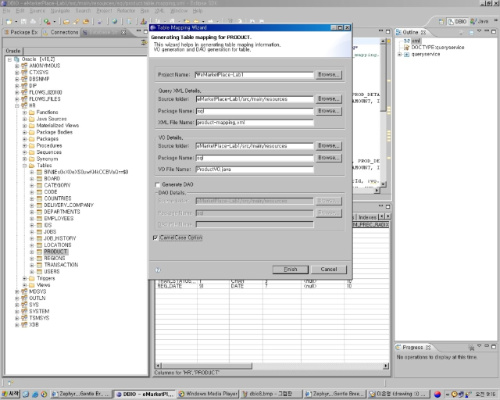Click the Print toolbar icon

(33, 22)
